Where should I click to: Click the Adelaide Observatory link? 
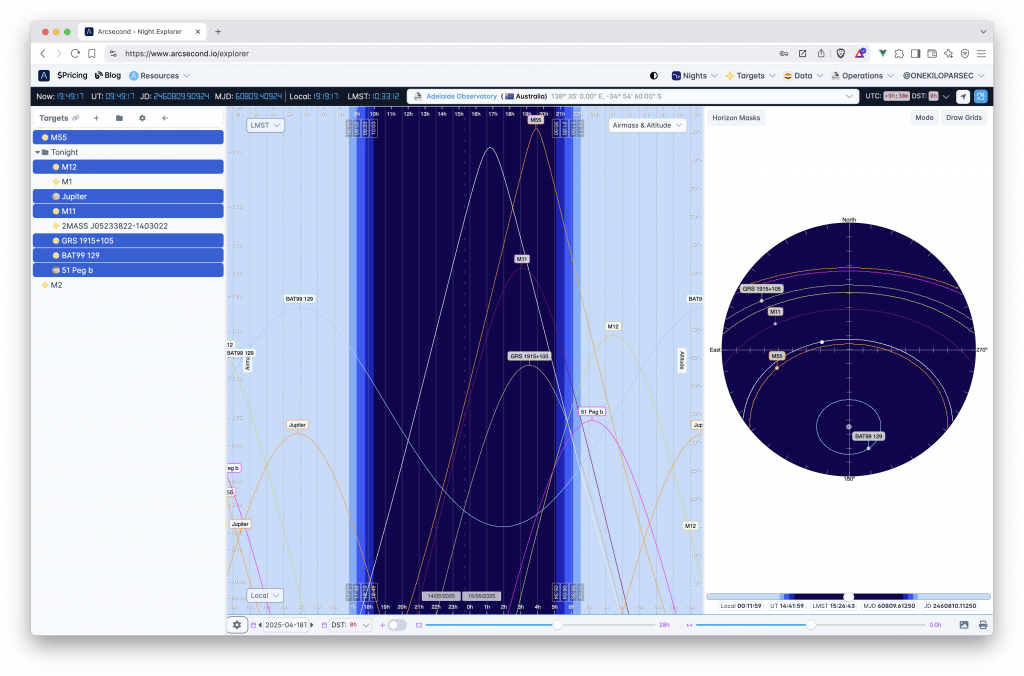[x=462, y=96]
